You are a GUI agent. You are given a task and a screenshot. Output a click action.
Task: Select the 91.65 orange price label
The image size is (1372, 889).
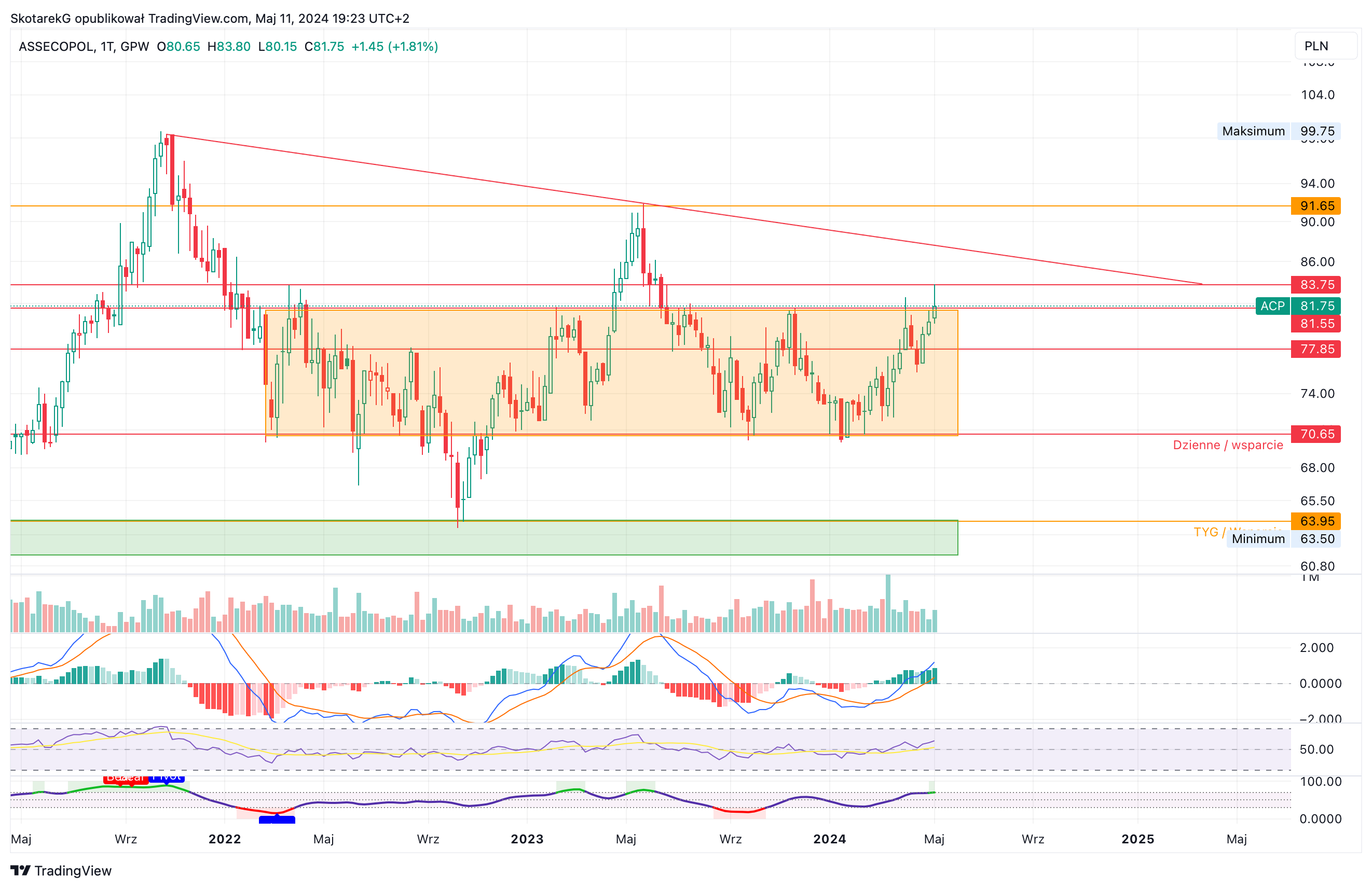point(1316,206)
